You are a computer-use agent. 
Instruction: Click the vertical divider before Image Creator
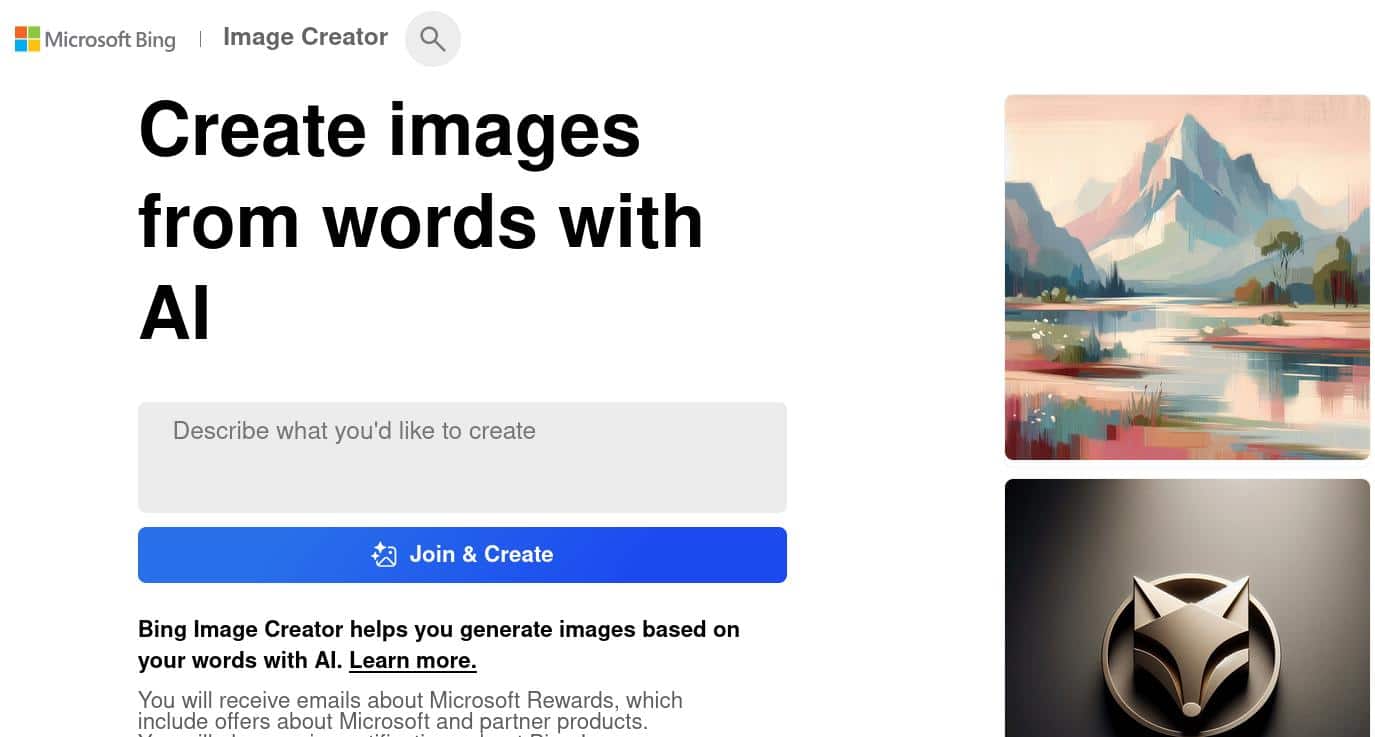[200, 39]
